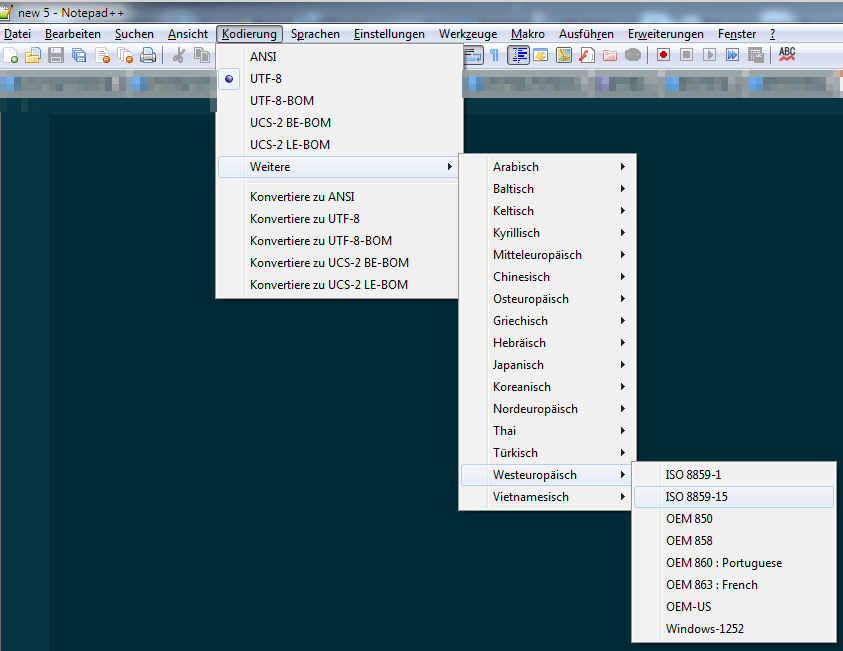Select OEM 863 : French encoding
843x651 pixels.
734,585
